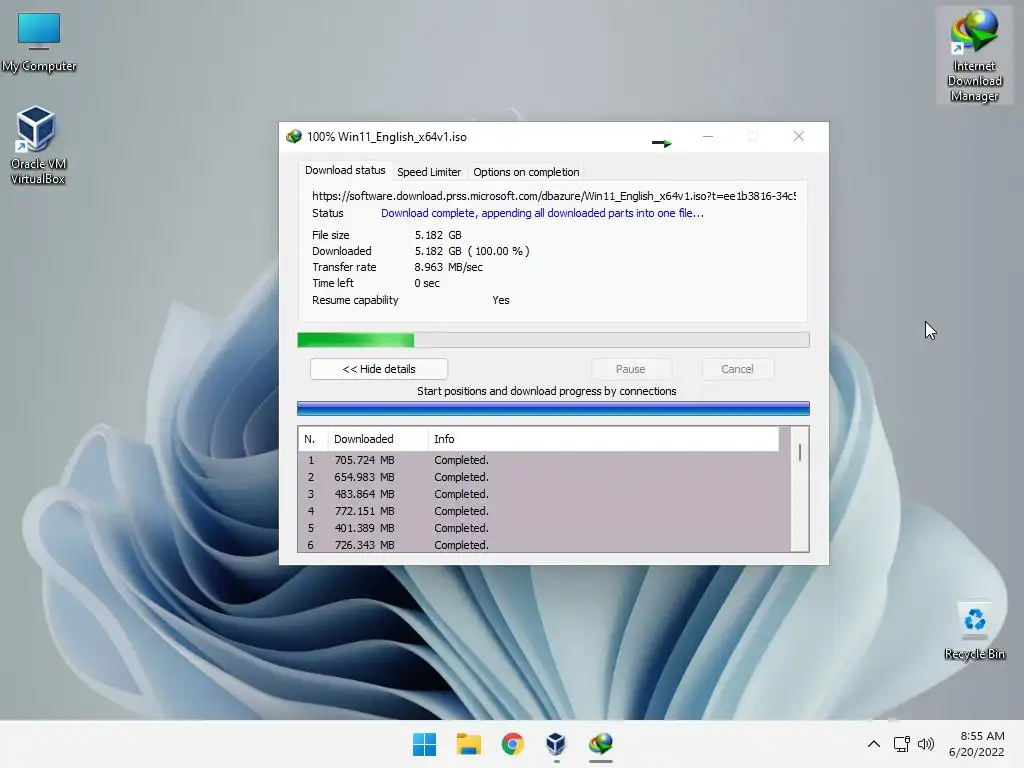
Task: Click the Resume capability value Yes
Action: (501, 300)
